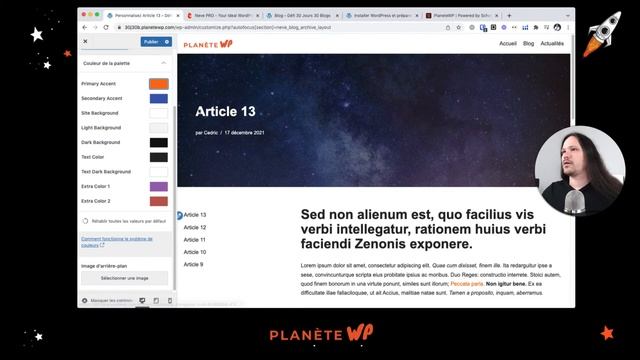Close the Neve PRO browser tab
640x360 pixels.
pos(258,16)
